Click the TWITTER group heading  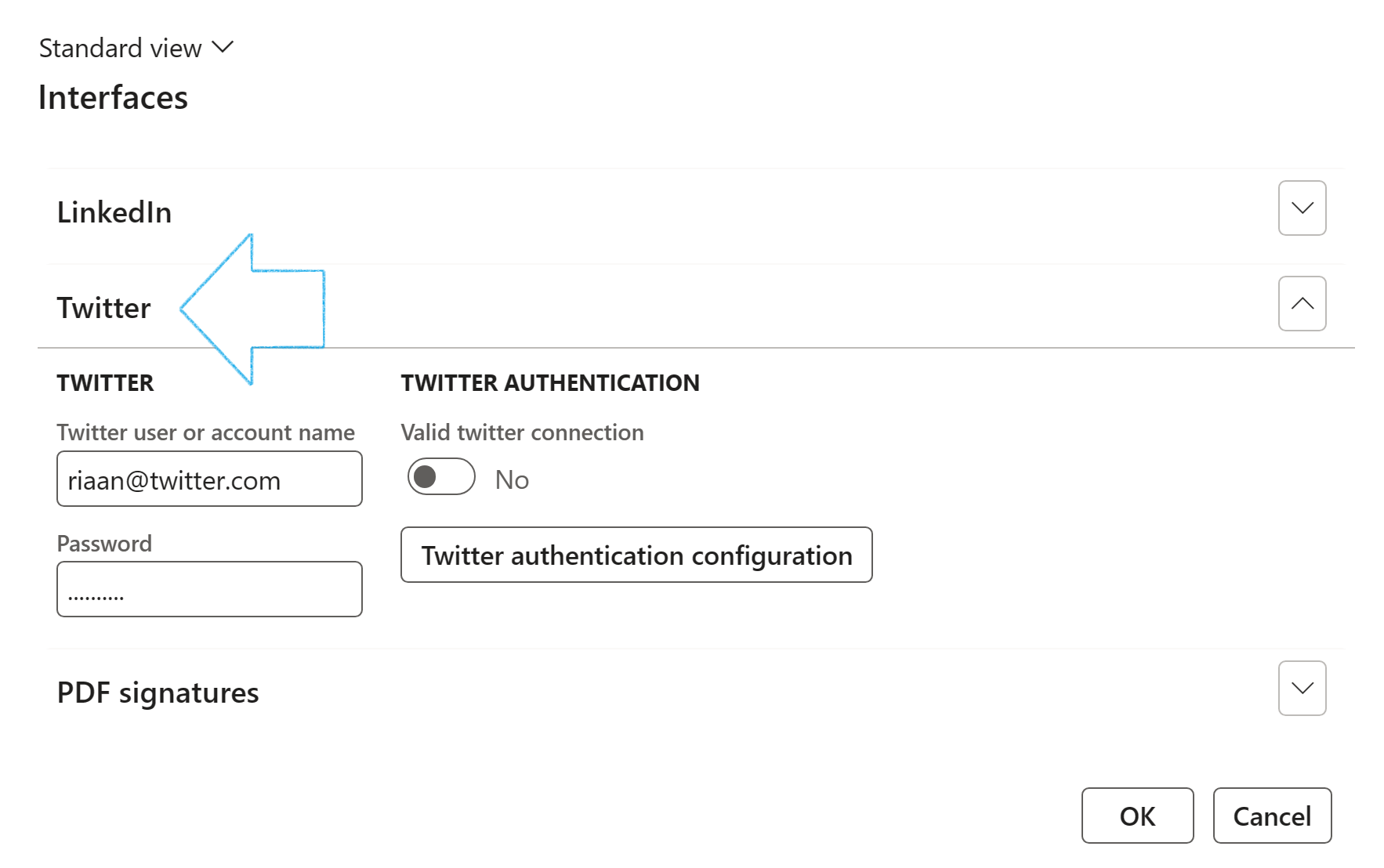point(105,382)
